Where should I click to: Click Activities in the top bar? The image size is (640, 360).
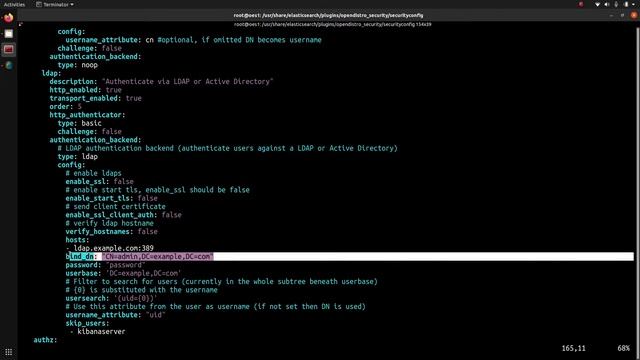pyautogui.click(x=14, y=4)
